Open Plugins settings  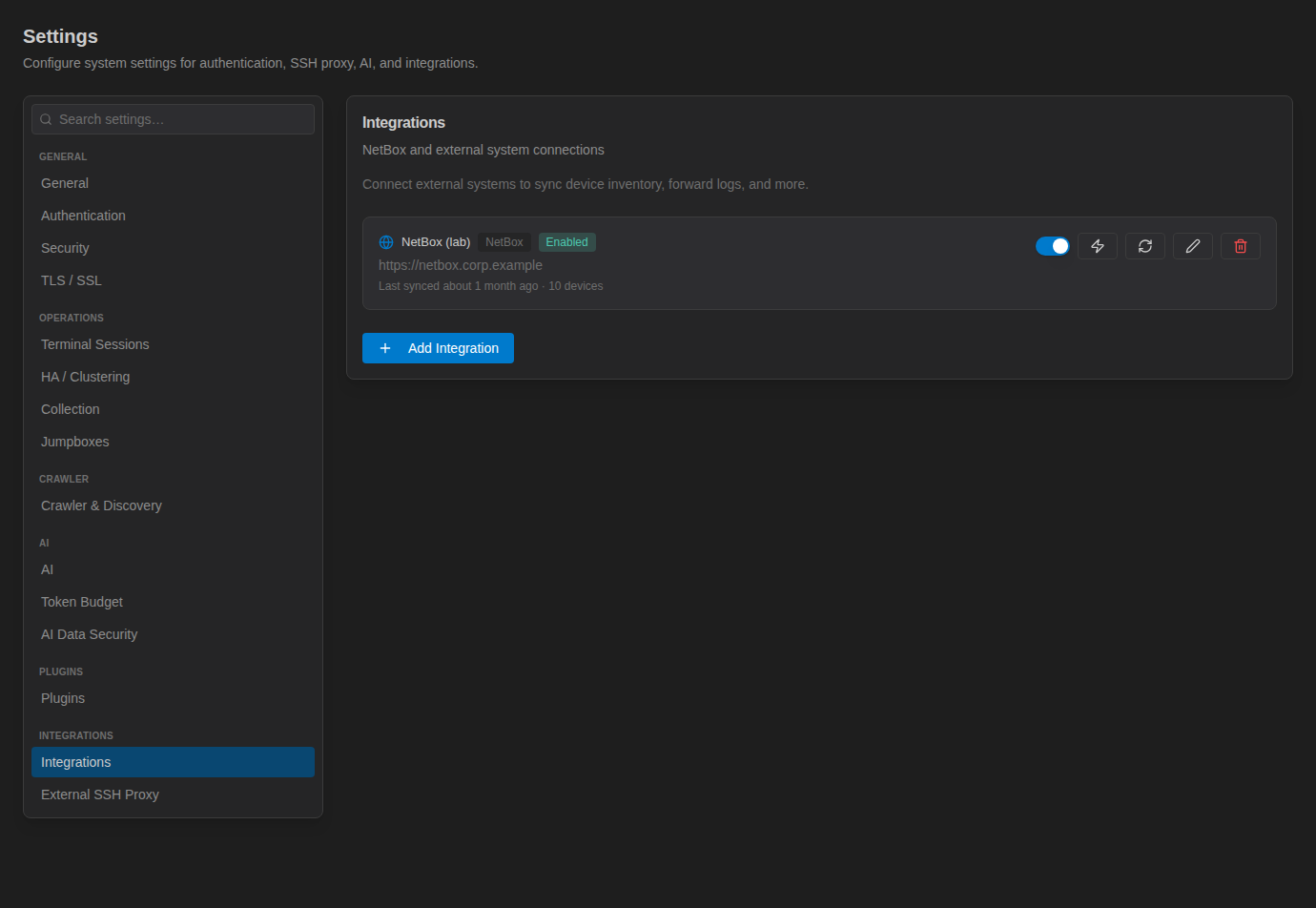[x=173, y=698]
